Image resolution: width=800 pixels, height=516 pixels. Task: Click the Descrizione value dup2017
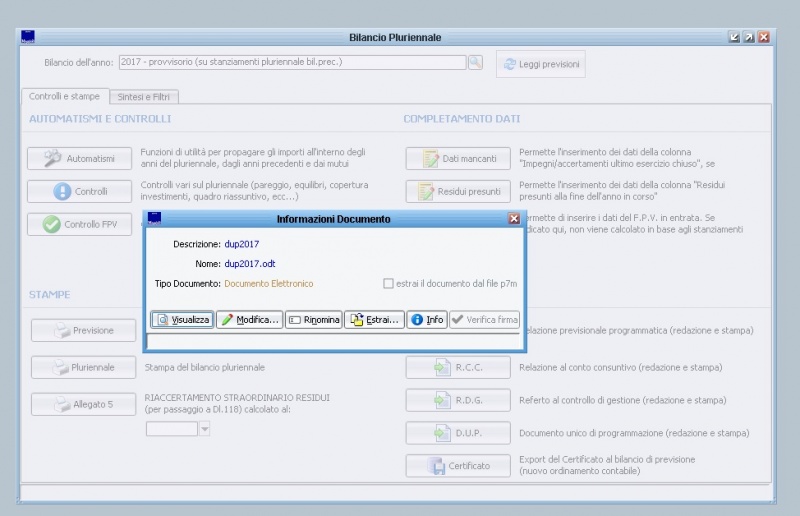[x=242, y=244]
